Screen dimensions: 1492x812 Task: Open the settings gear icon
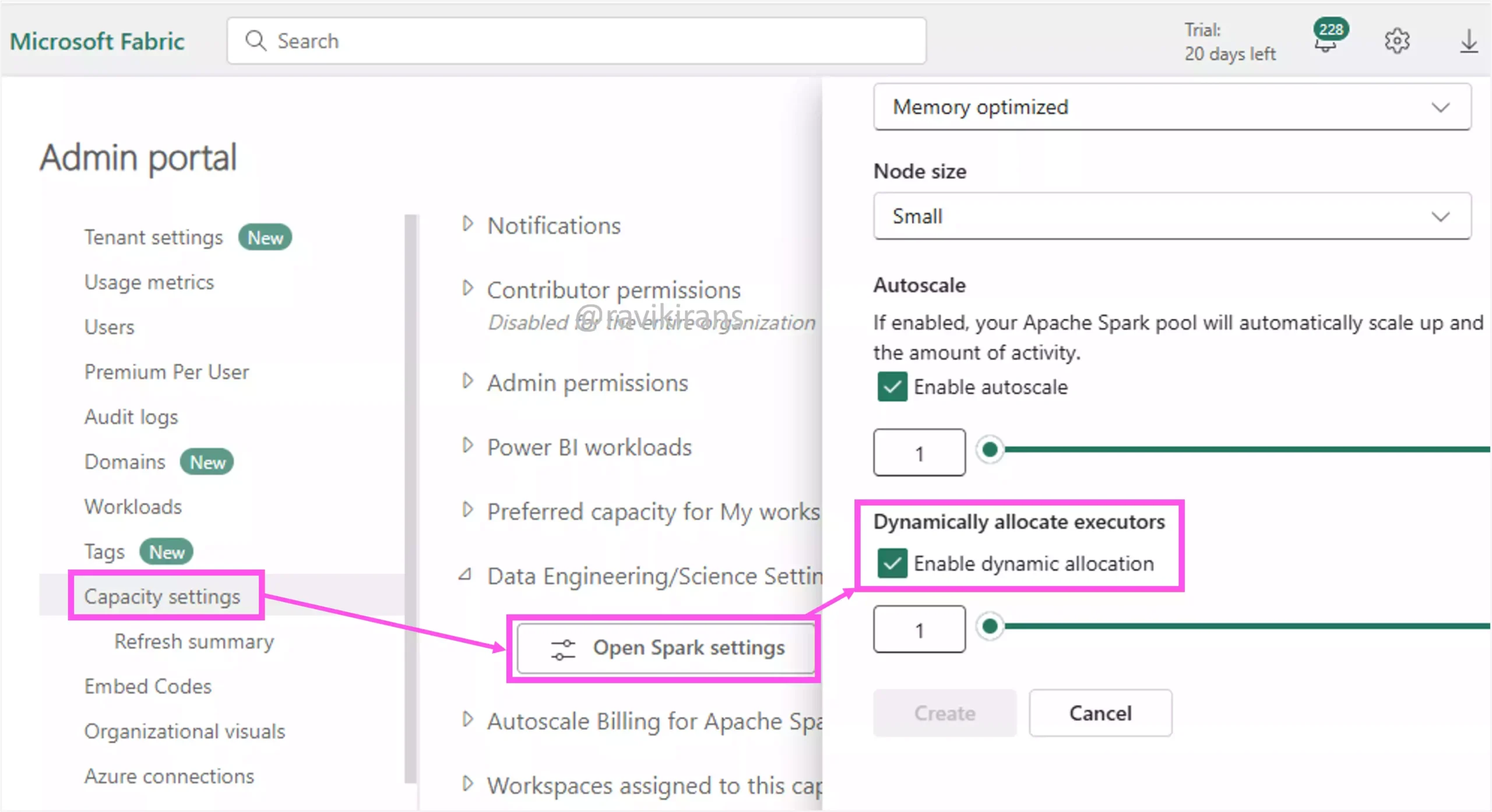[1397, 41]
